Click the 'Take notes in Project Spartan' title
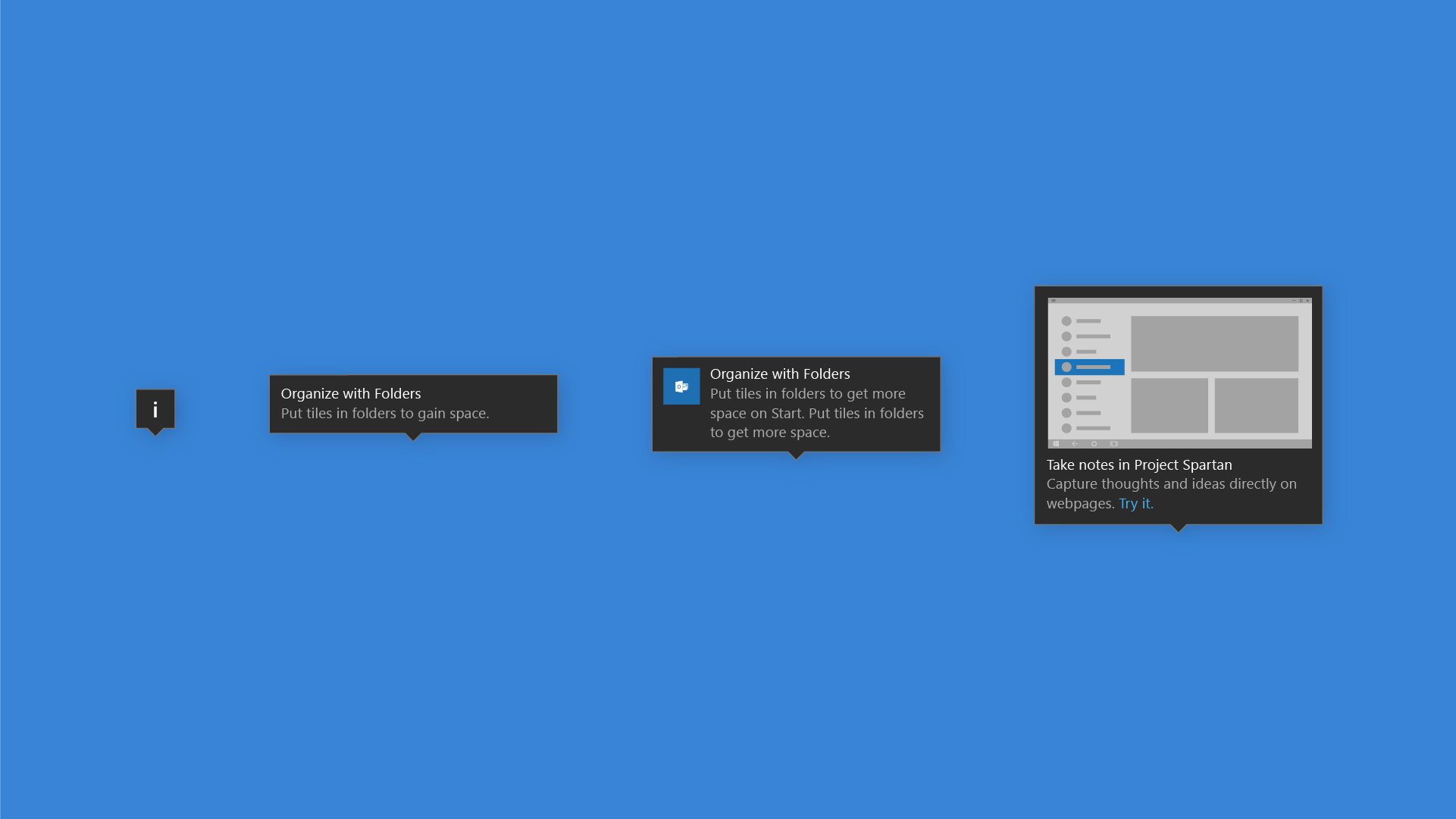This screenshot has width=1456, height=819. pyautogui.click(x=1139, y=465)
